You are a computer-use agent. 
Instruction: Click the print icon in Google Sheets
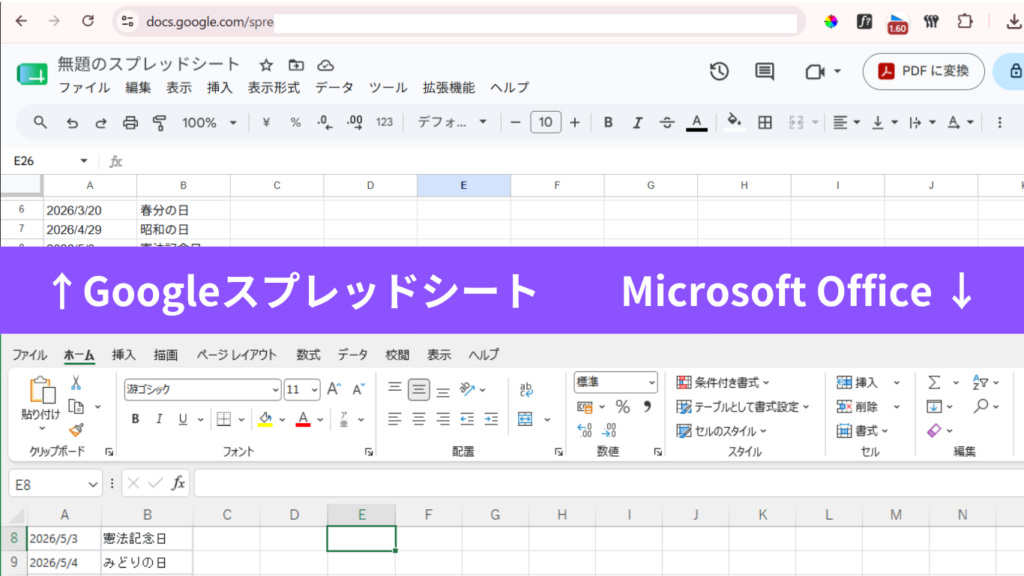(131, 123)
